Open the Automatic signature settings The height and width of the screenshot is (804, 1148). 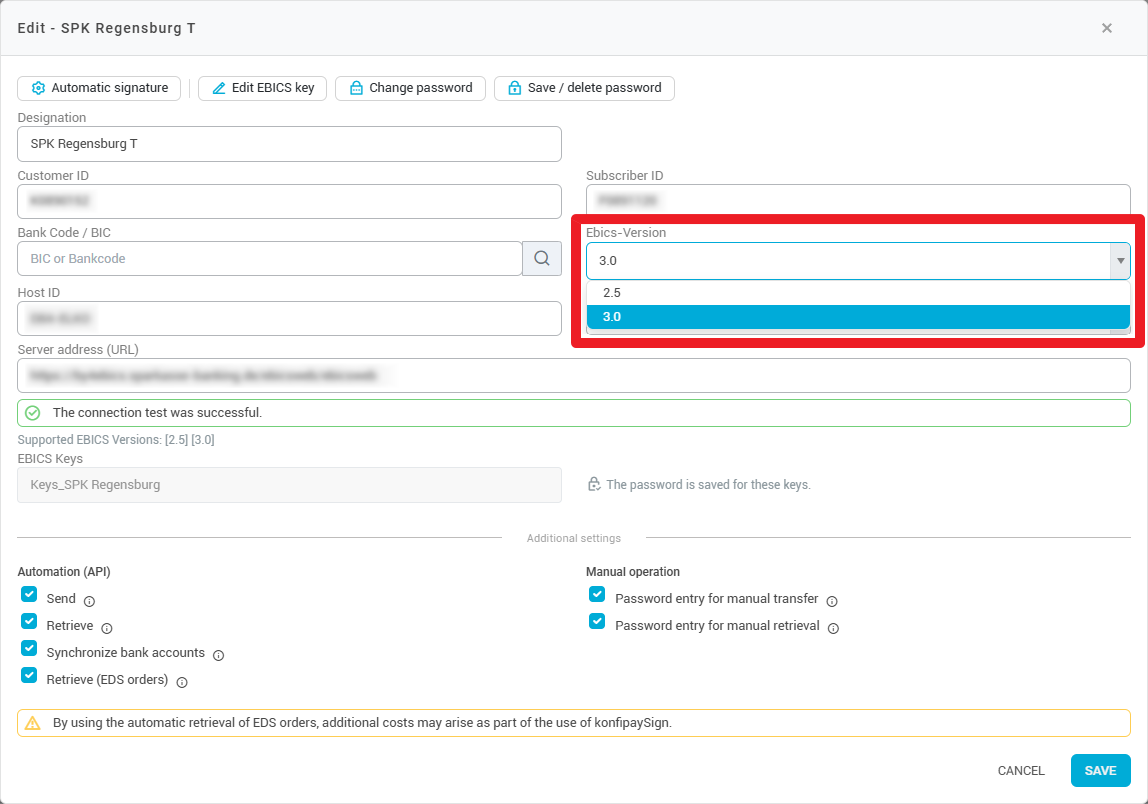[x=99, y=88]
